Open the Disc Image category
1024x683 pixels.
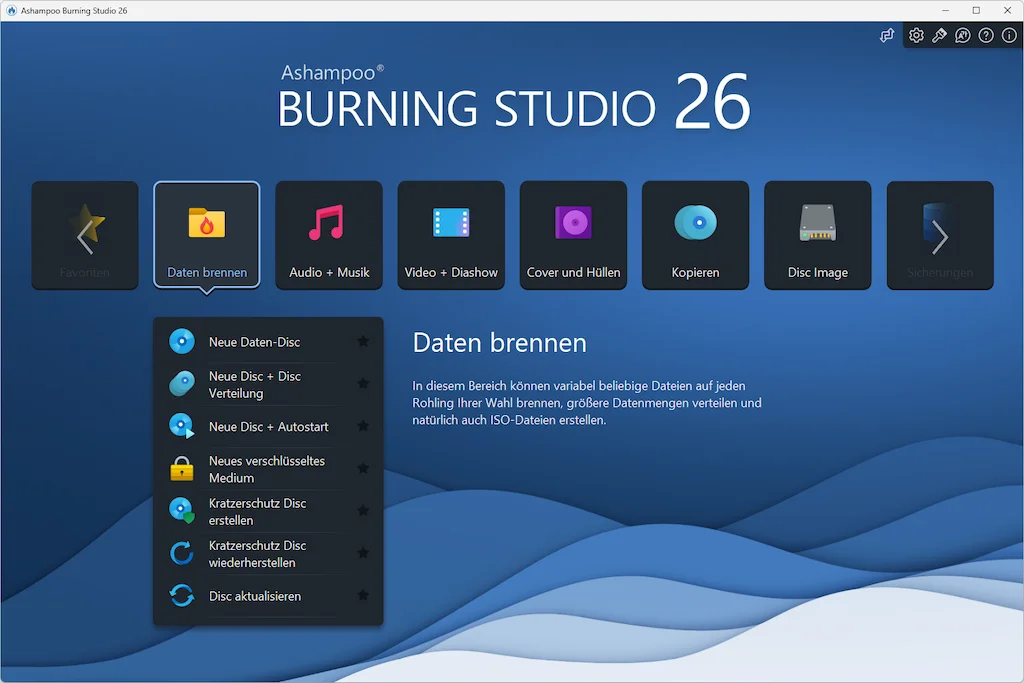(x=818, y=235)
